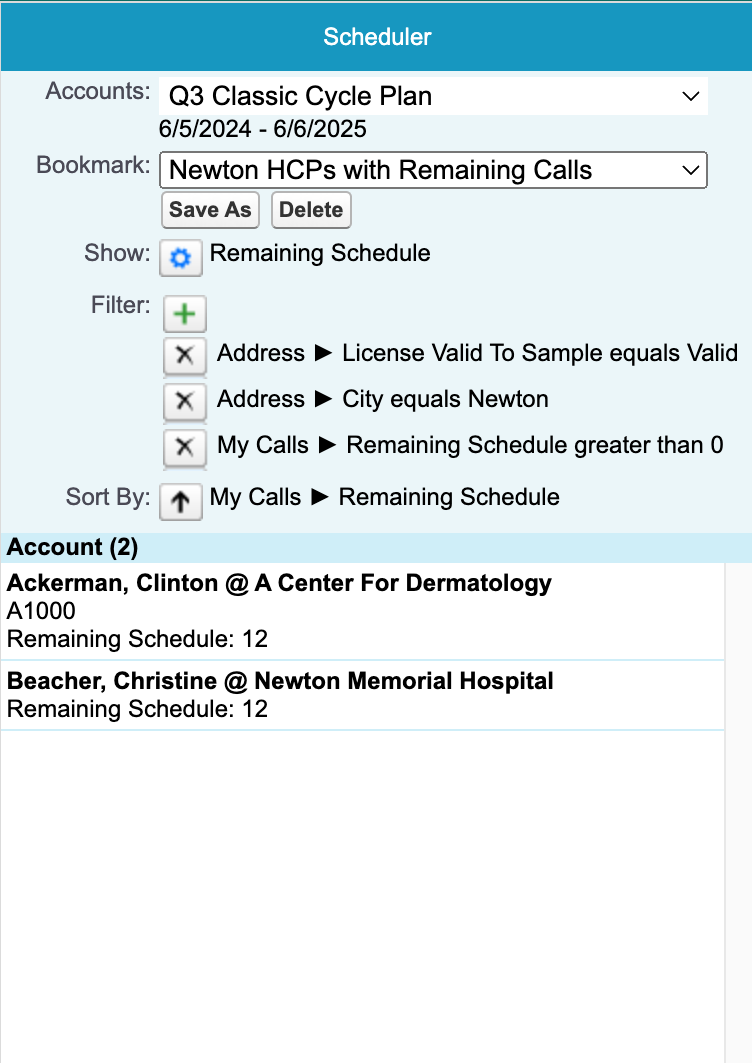Click the License Valid To Sample filter text

tap(477, 353)
